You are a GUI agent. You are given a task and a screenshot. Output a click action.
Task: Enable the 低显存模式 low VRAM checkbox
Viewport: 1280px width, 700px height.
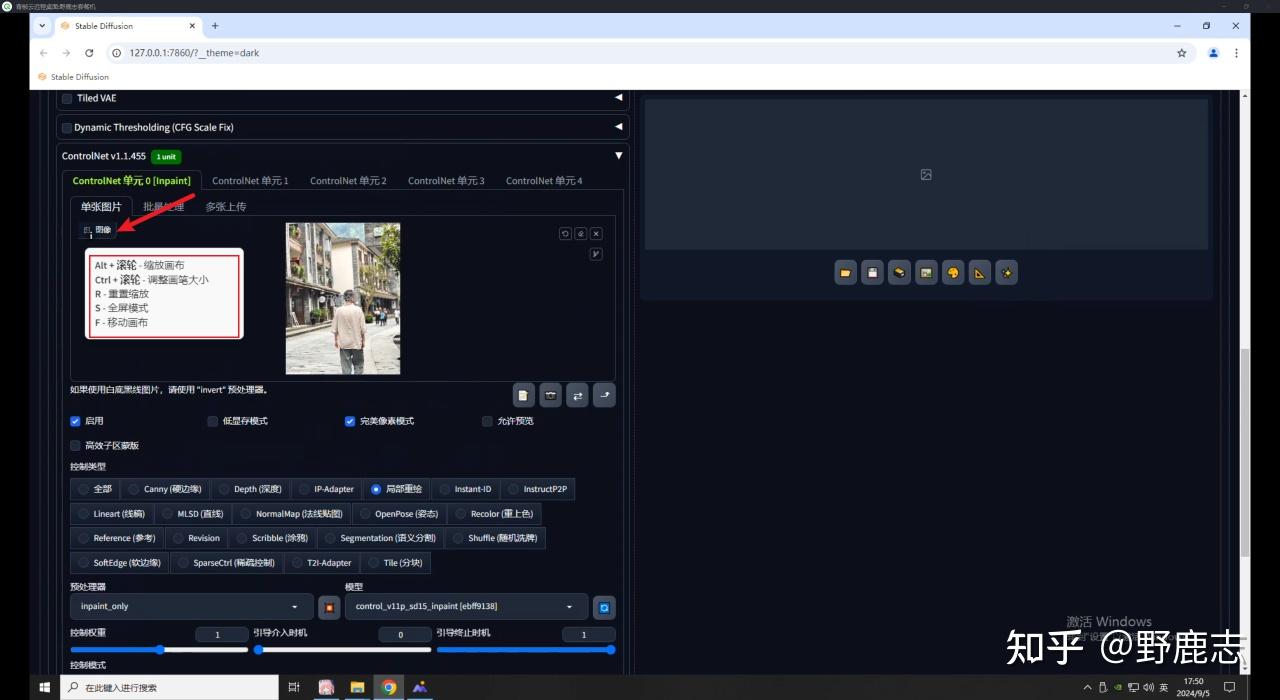tap(213, 421)
